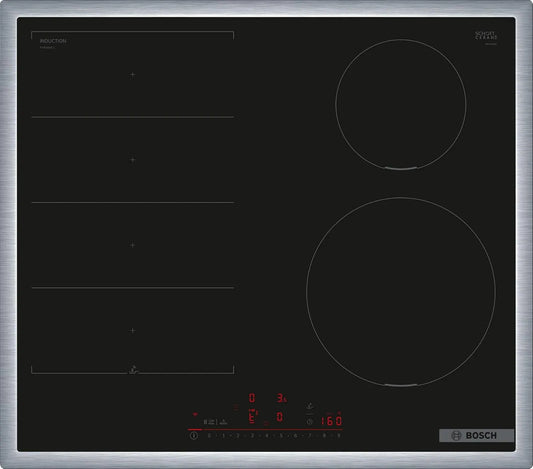
Task: Tap the red Wi-Fi Home Connect indicator
Action: (x=195, y=414)
